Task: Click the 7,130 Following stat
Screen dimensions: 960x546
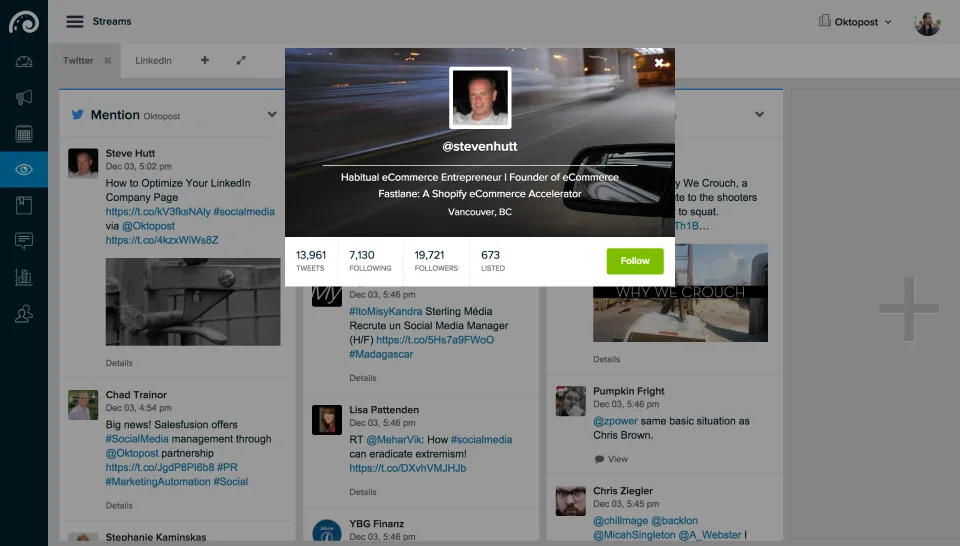Action: [370, 261]
